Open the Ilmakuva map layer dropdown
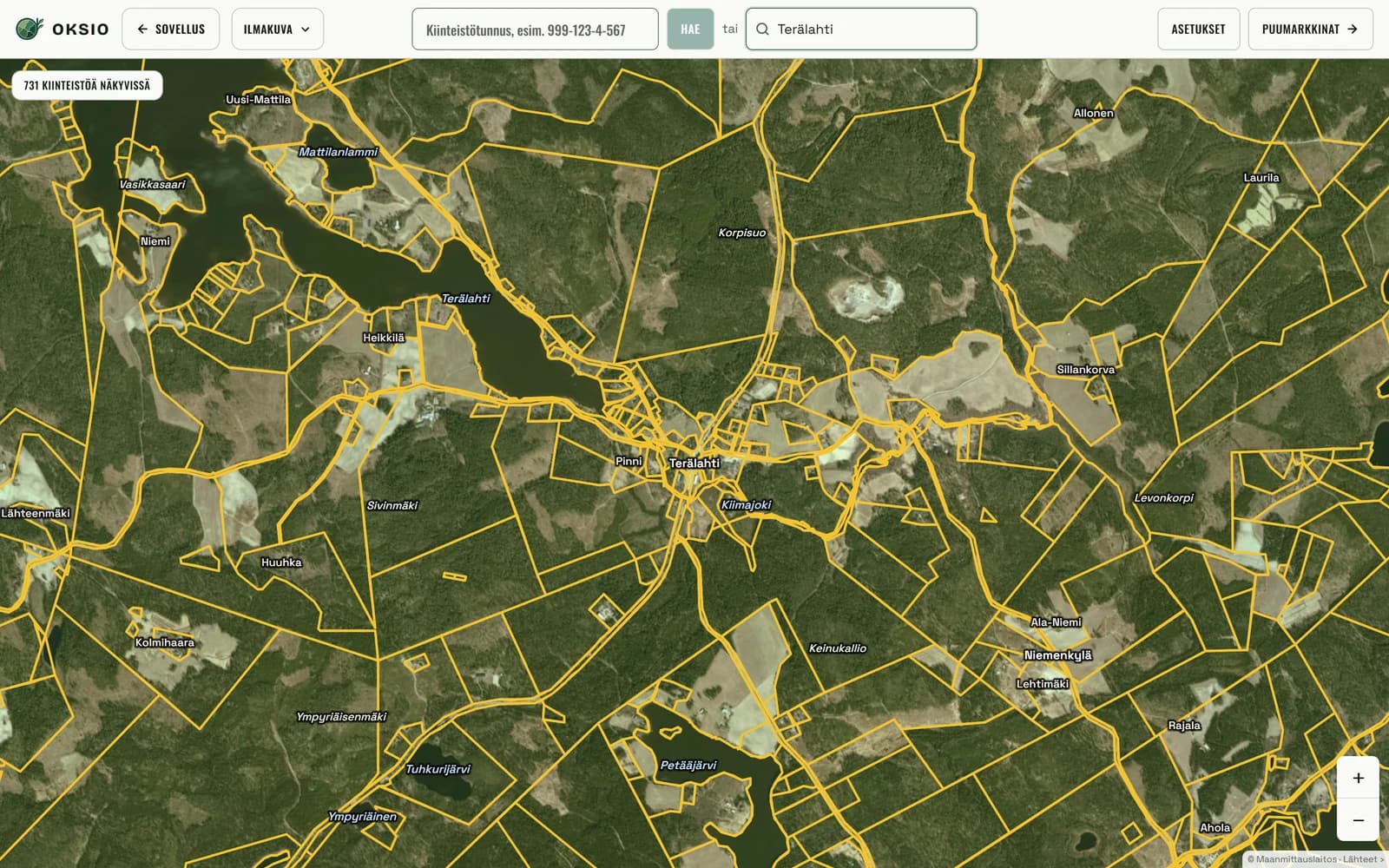The height and width of the screenshot is (868, 1389). point(278,29)
